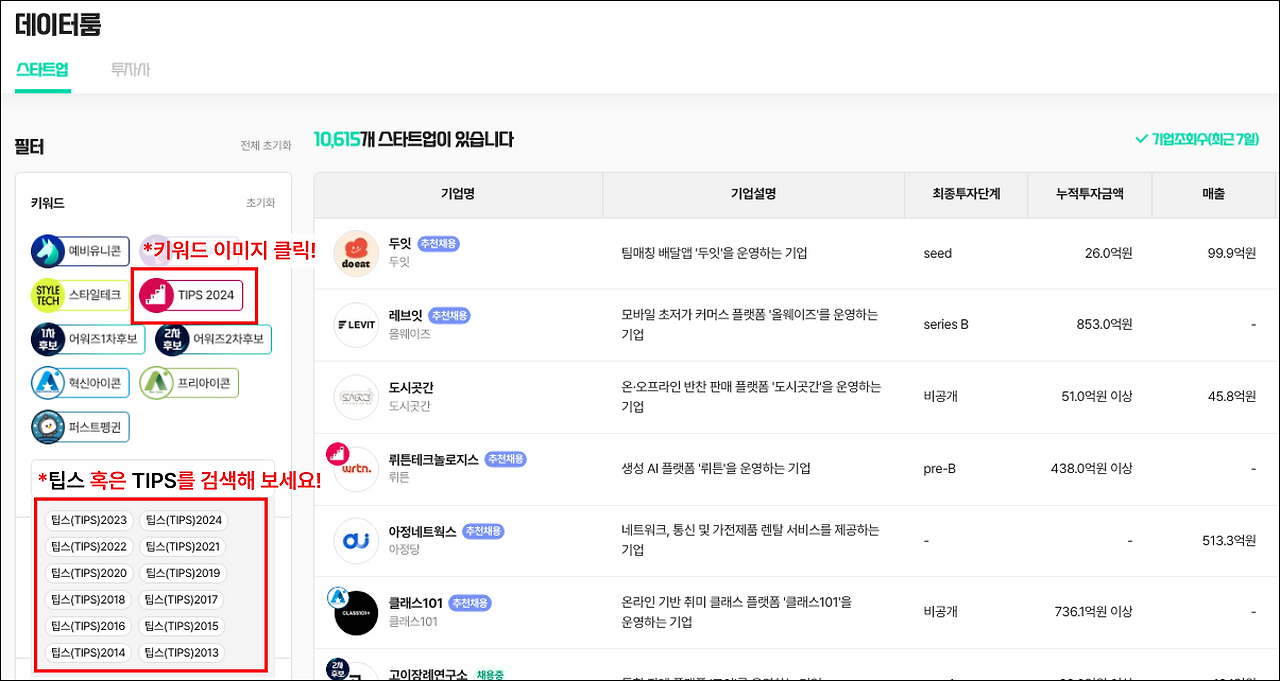Click the 도시곳간 company logo
The image size is (1280, 681).
click(x=356, y=396)
